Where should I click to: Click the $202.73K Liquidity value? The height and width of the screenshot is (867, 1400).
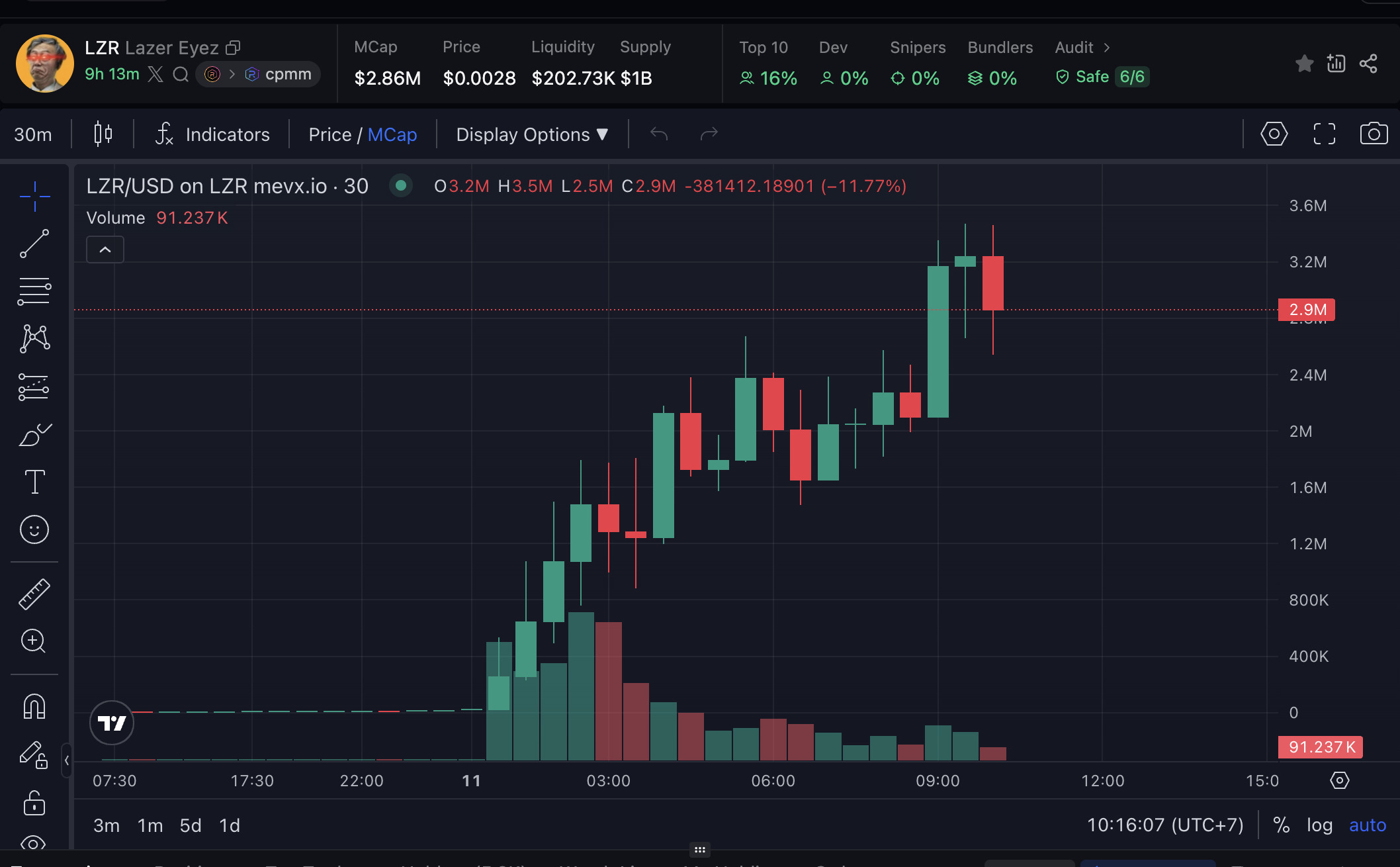pos(573,78)
